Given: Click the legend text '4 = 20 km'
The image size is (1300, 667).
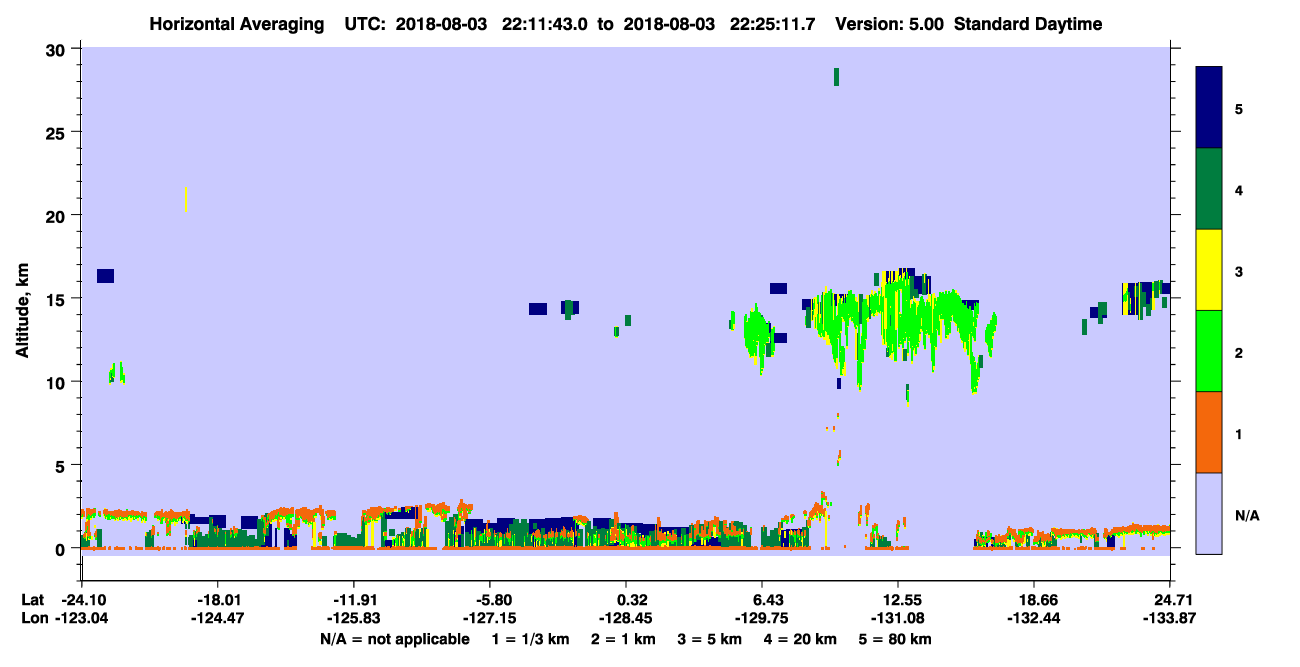Looking at the screenshot, I should point(802,639).
